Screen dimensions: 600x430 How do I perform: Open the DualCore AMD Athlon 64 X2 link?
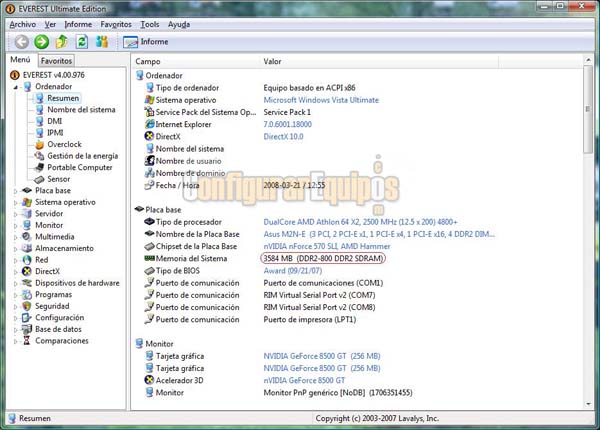pos(360,222)
